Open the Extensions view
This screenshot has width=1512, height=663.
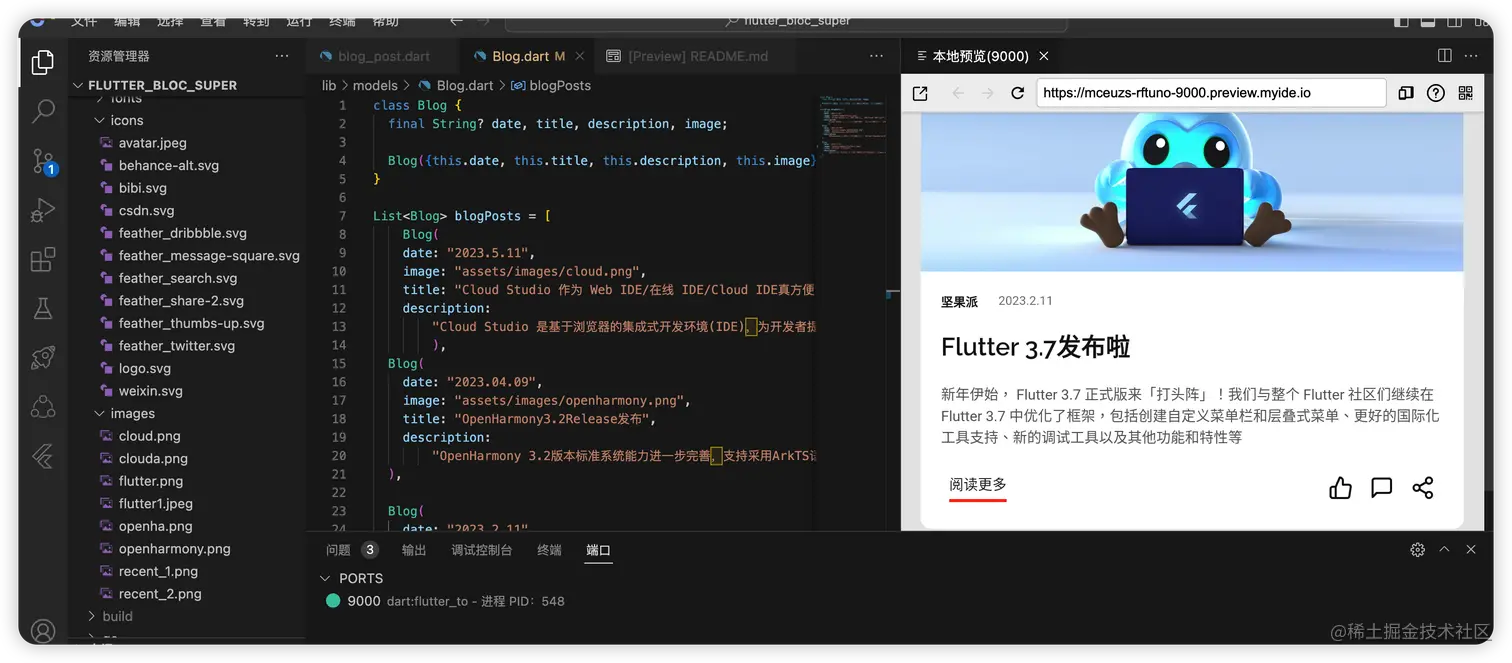point(42,258)
